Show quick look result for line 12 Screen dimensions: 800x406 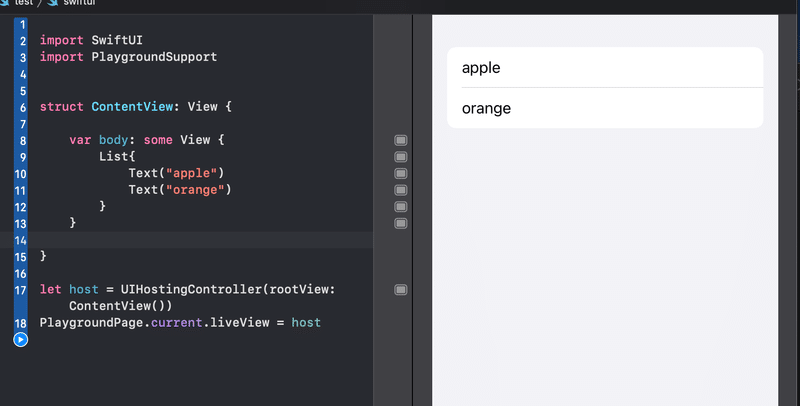(x=401, y=207)
